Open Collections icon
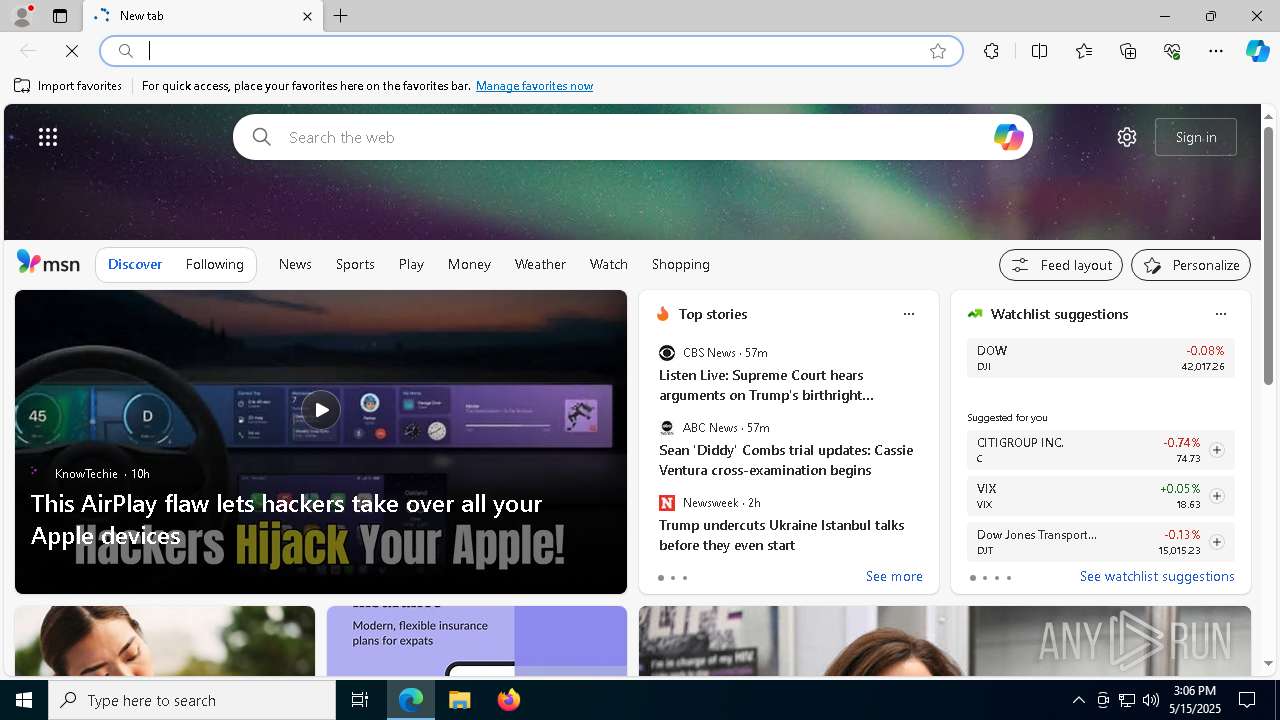This screenshot has width=1280, height=720. pyautogui.click(x=1128, y=51)
